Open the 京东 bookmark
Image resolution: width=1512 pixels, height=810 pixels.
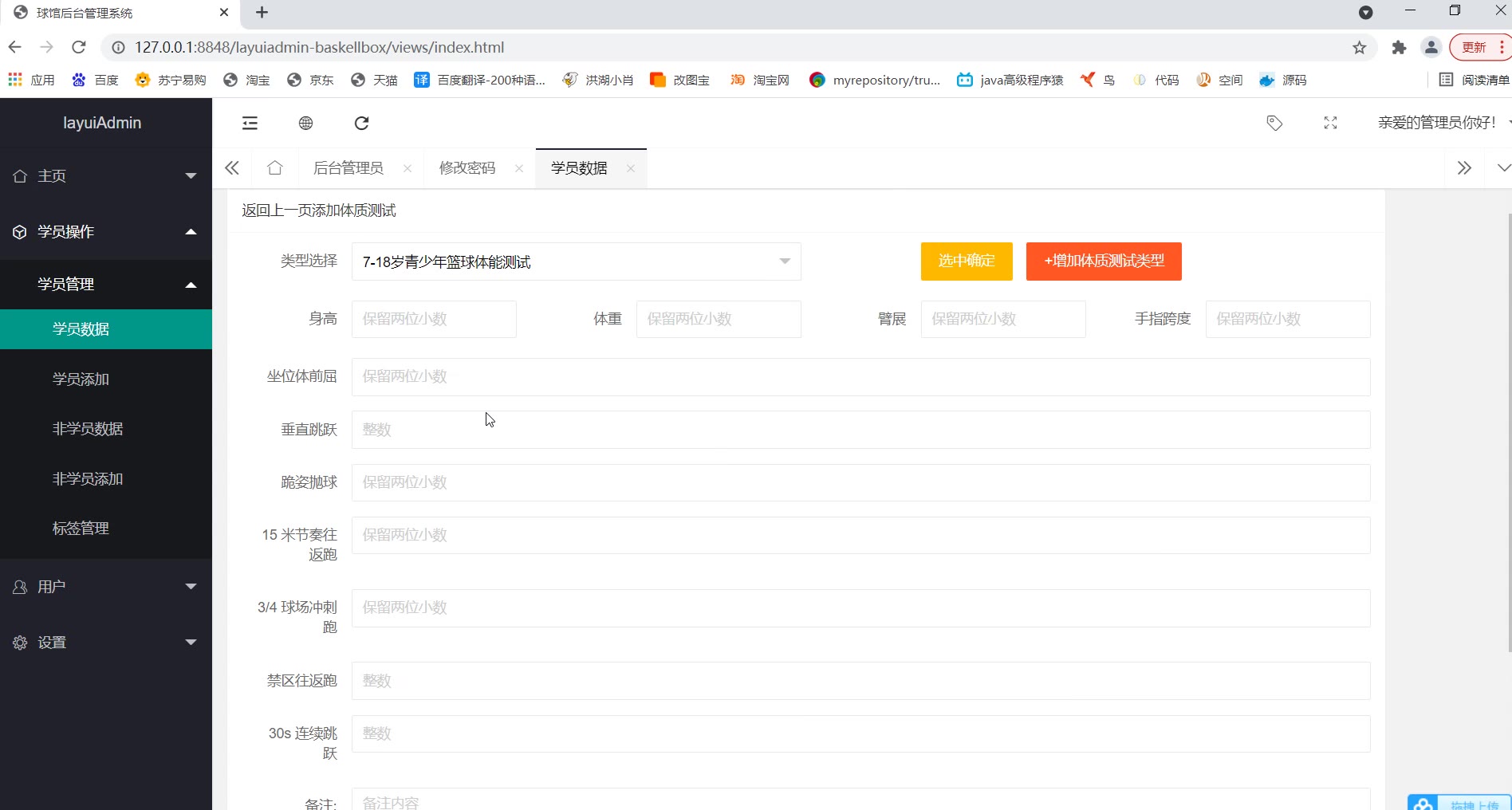tap(310, 80)
